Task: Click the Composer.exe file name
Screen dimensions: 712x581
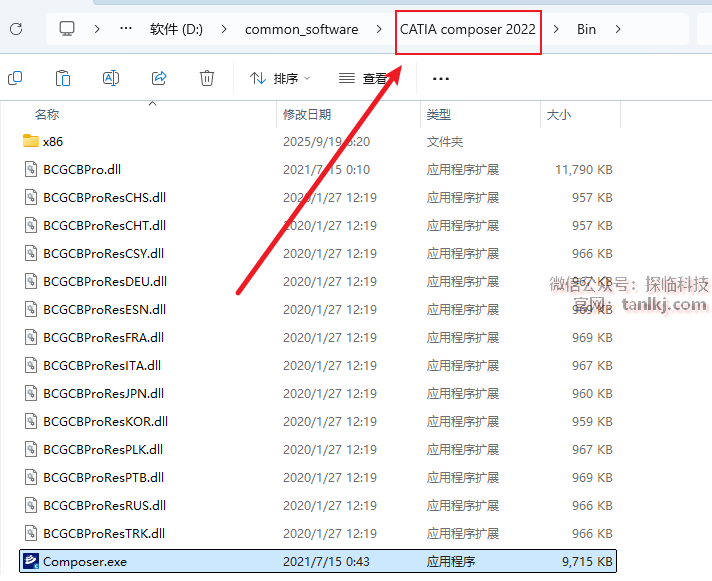Action: point(85,562)
